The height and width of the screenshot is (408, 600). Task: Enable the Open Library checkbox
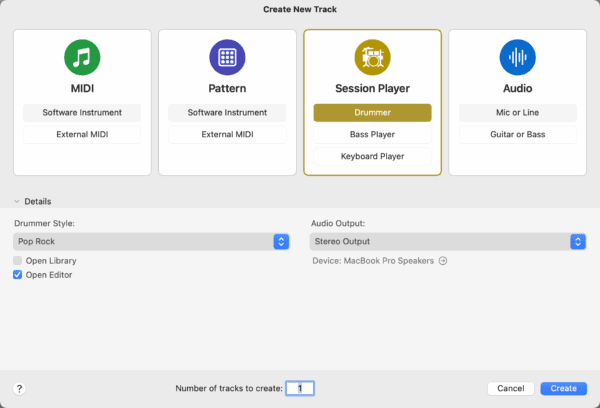(x=18, y=261)
